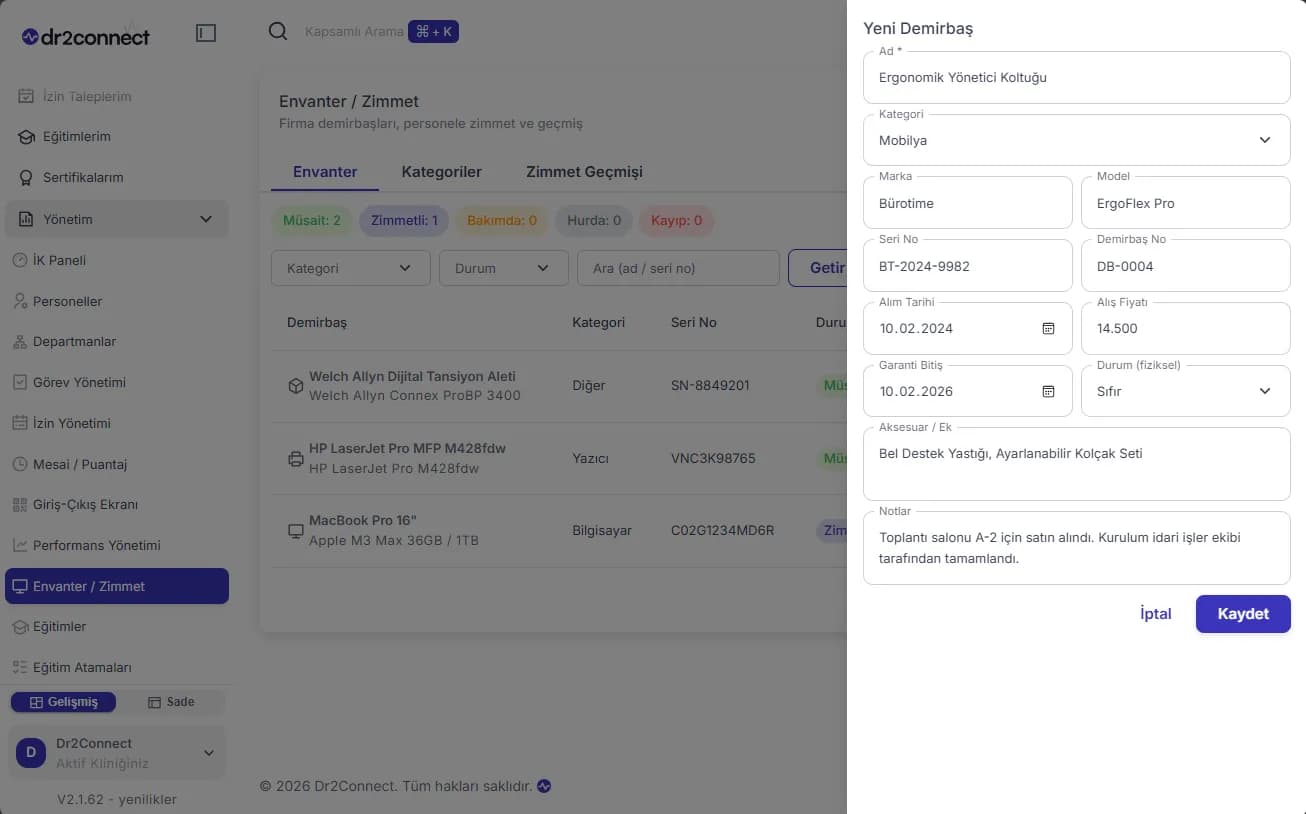The image size is (1306, 814).
Task: Click the monitor icon beside MacBook Pro
Action: (x=295, y=531)
